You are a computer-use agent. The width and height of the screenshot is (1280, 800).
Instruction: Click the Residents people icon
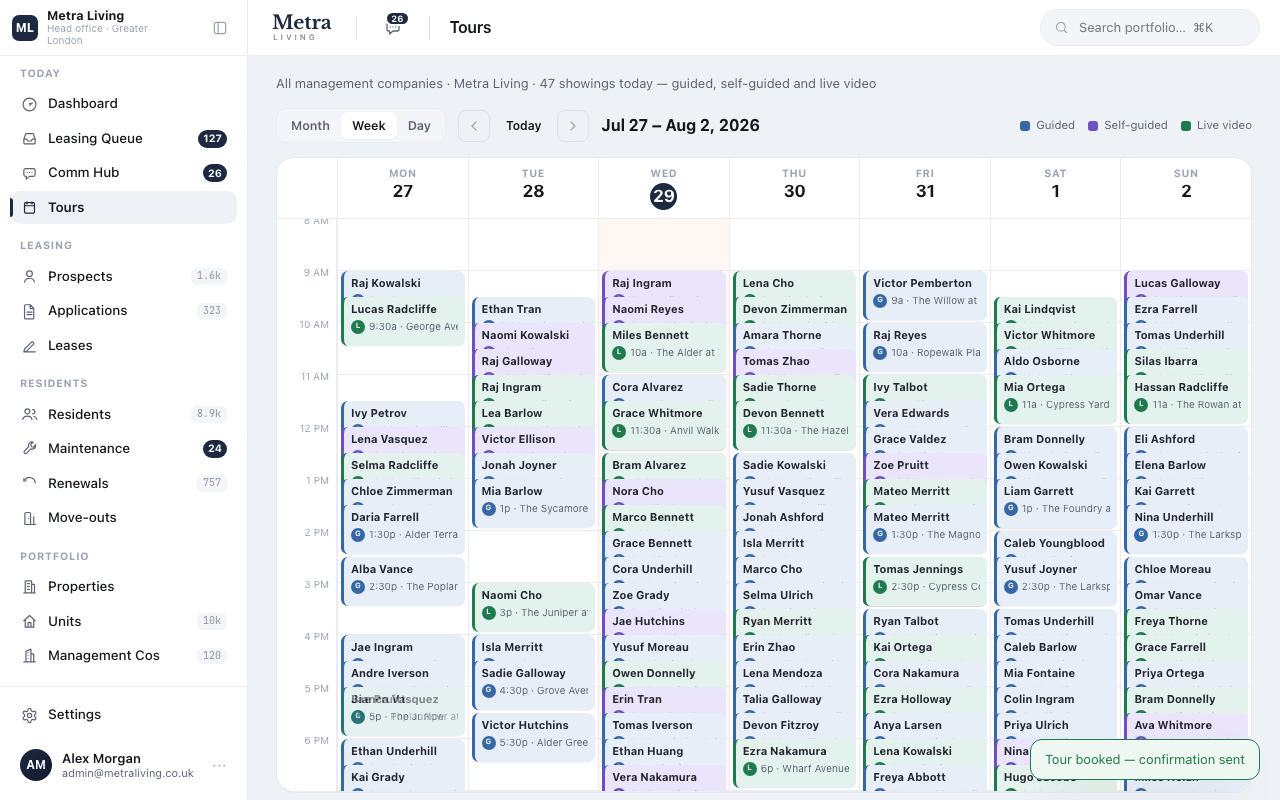[30, 415]
